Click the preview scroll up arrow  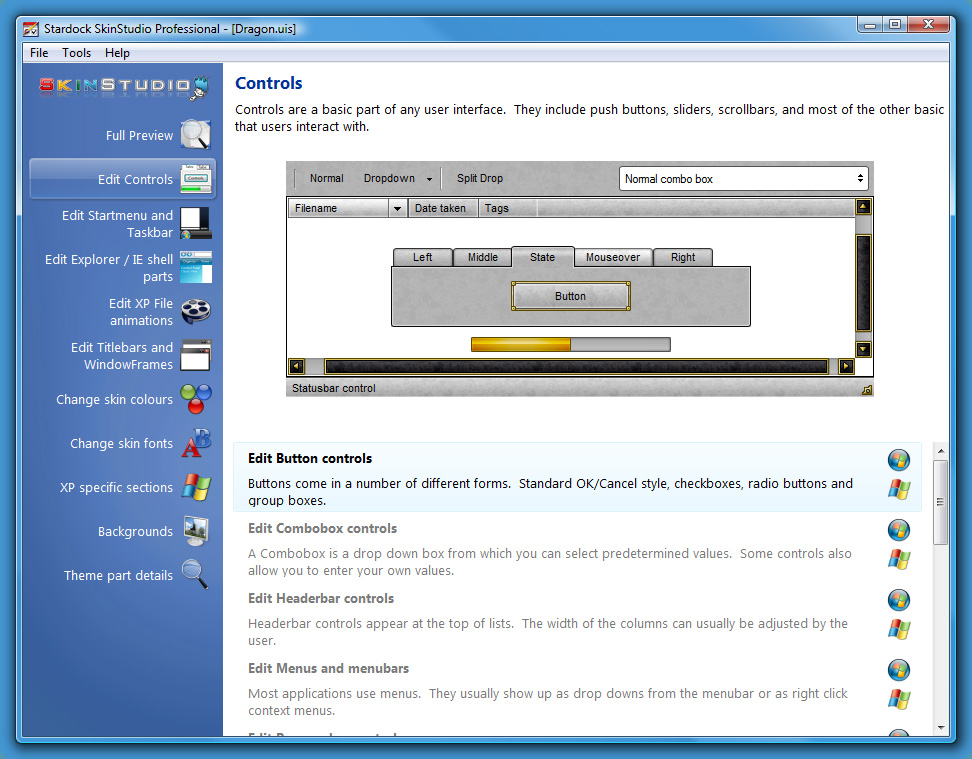point(863,206)
